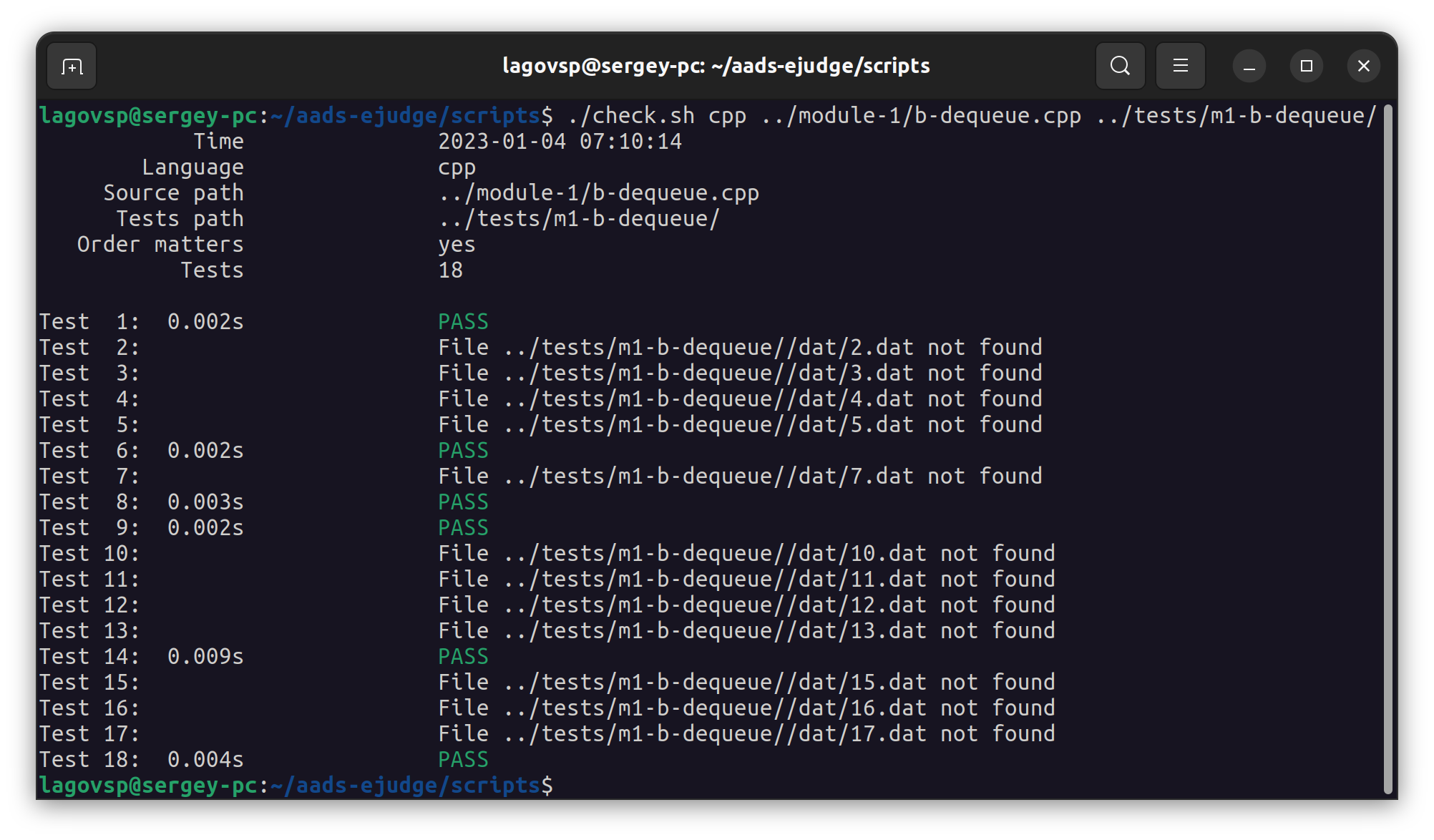The width and height of the screenshot is (1434, 840).
Task: Click the window title text
Action: tap(716, 67)
